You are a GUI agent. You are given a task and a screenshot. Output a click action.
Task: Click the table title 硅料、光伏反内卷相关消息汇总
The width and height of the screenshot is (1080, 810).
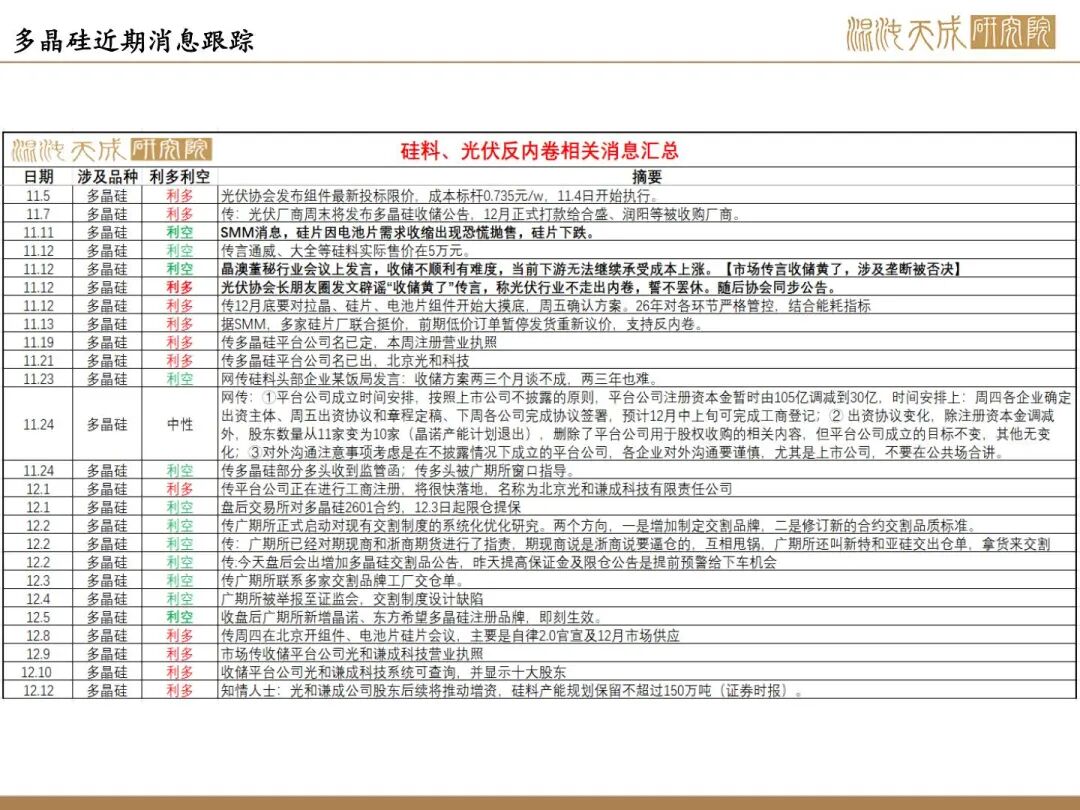(540, 150)
